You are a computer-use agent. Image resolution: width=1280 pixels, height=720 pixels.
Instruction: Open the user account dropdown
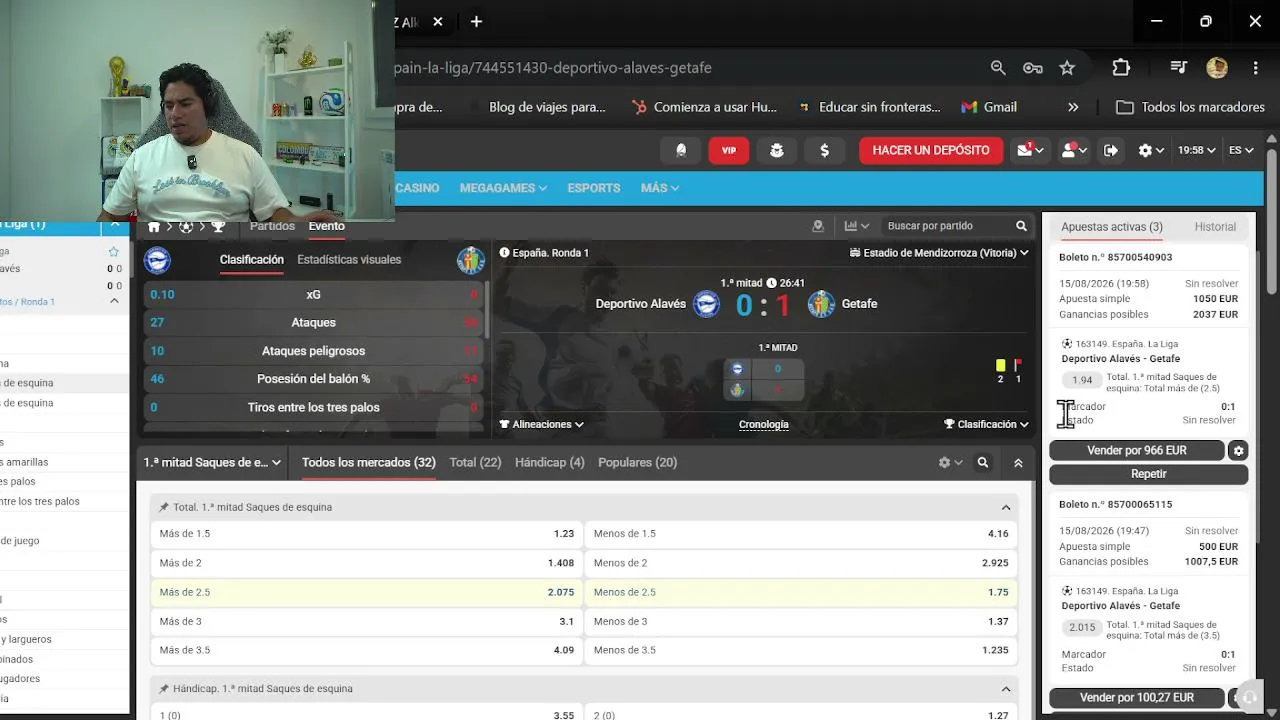(x=1074, y=150)
